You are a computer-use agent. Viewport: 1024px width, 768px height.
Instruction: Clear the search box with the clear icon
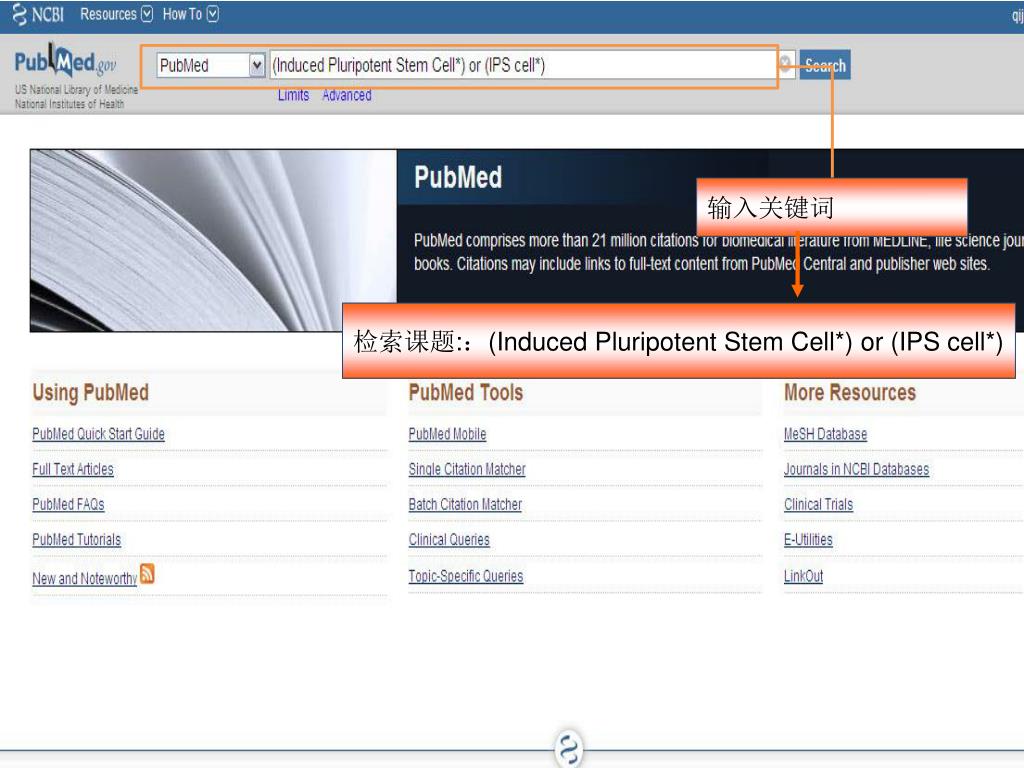(x=786, y=63)
